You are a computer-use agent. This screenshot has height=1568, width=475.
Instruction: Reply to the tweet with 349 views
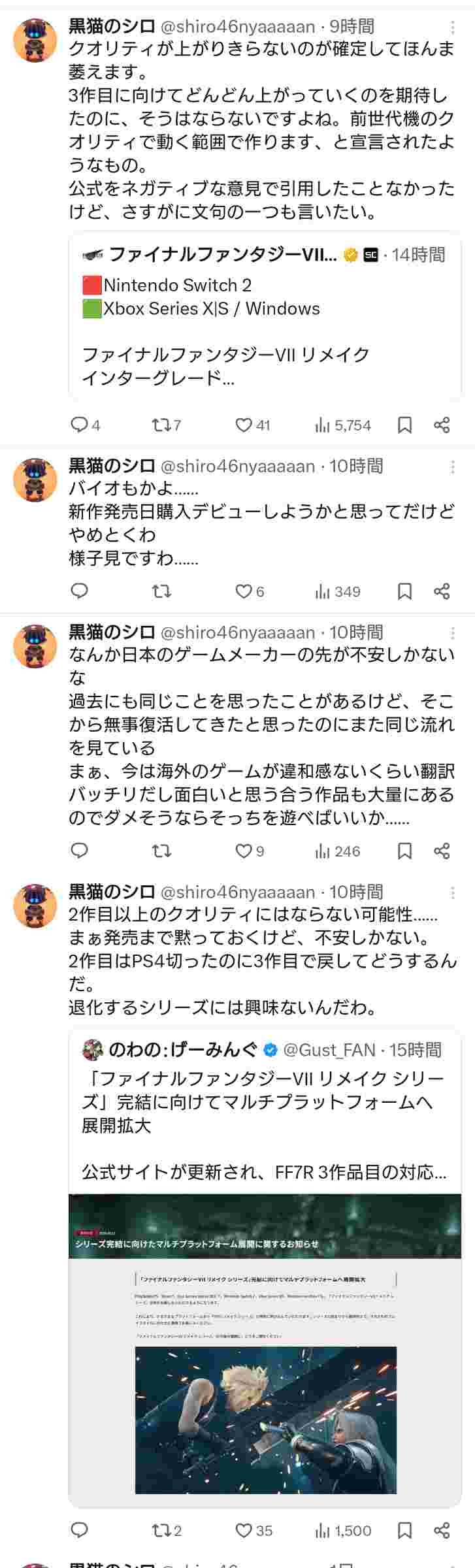pyautogui.click(x=79, y=591)
